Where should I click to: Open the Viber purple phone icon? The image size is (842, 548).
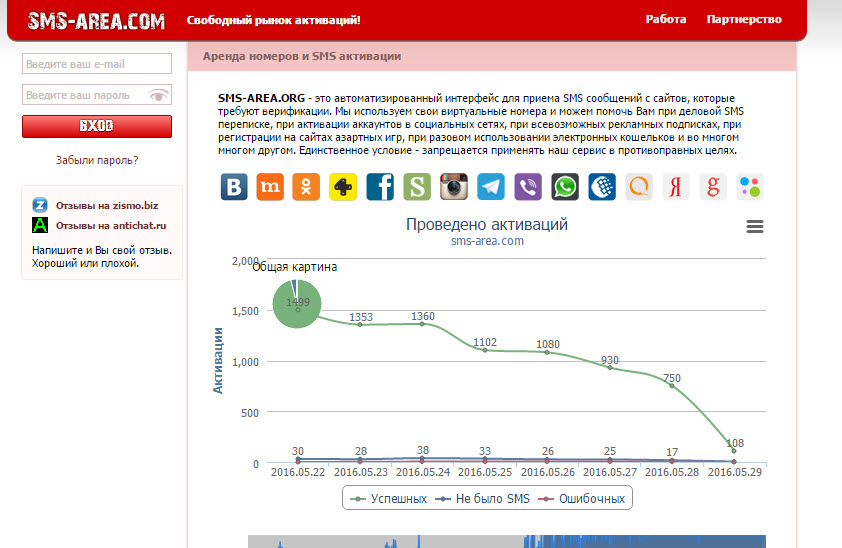click(x=528, y=187)
